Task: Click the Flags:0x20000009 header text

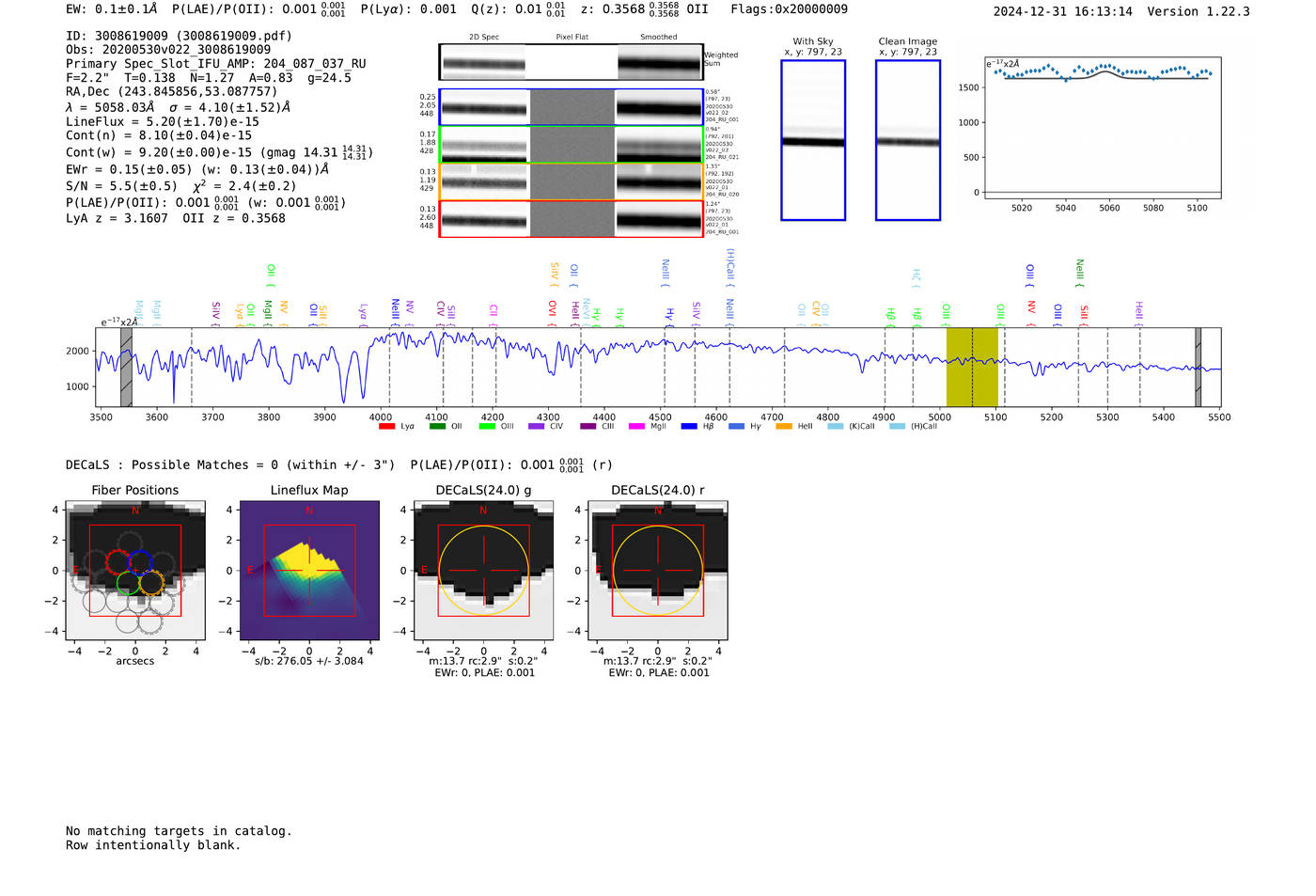Action: tap(789, 8)
